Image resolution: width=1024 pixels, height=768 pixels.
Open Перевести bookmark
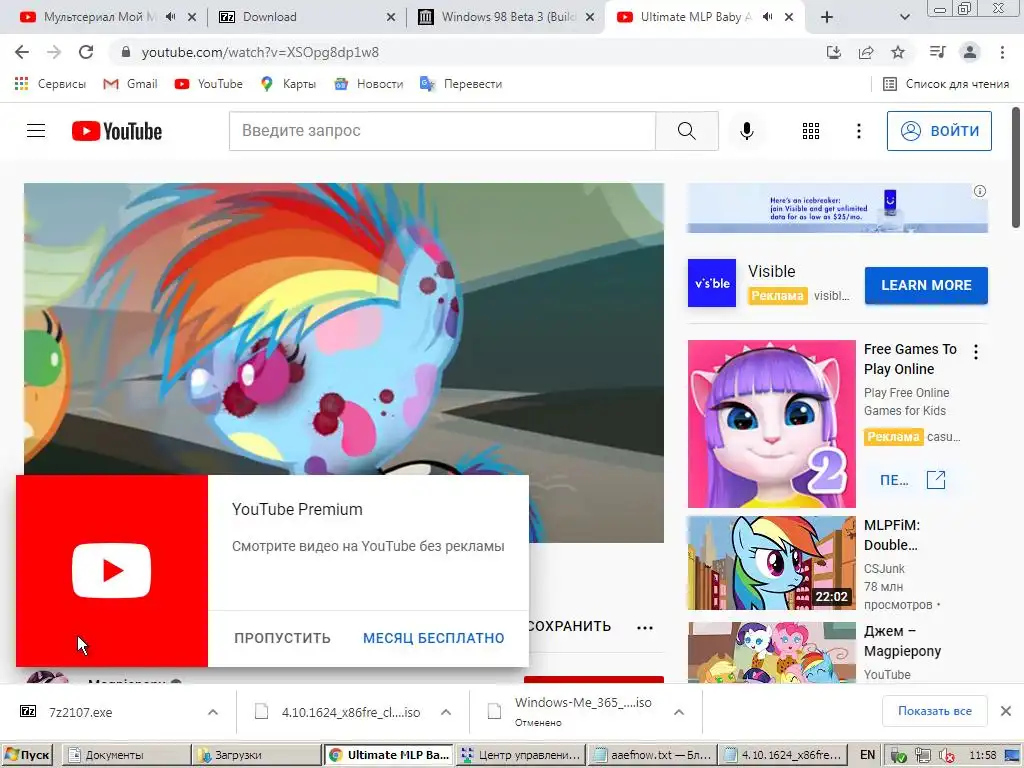[461, 84]
